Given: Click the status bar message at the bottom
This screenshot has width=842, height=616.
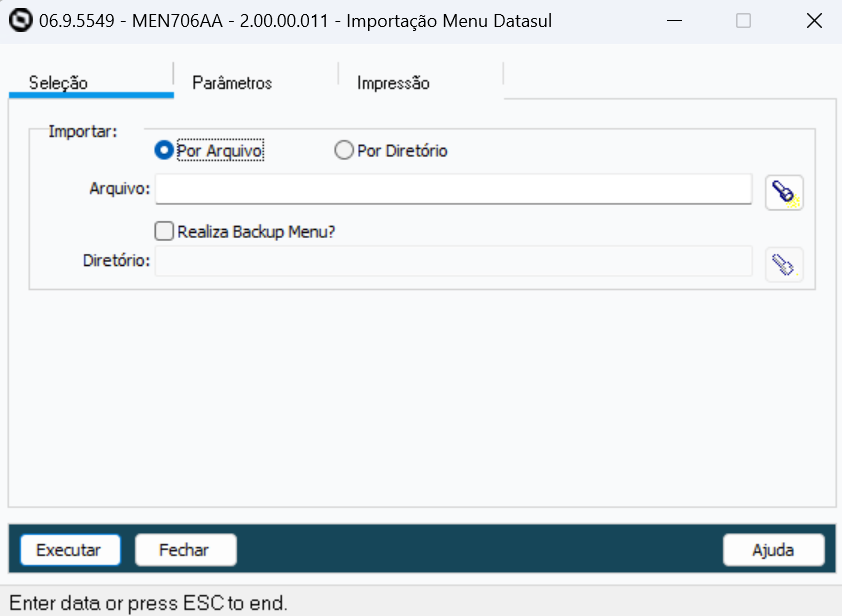Looking at the screenshot, I should 143,601.
